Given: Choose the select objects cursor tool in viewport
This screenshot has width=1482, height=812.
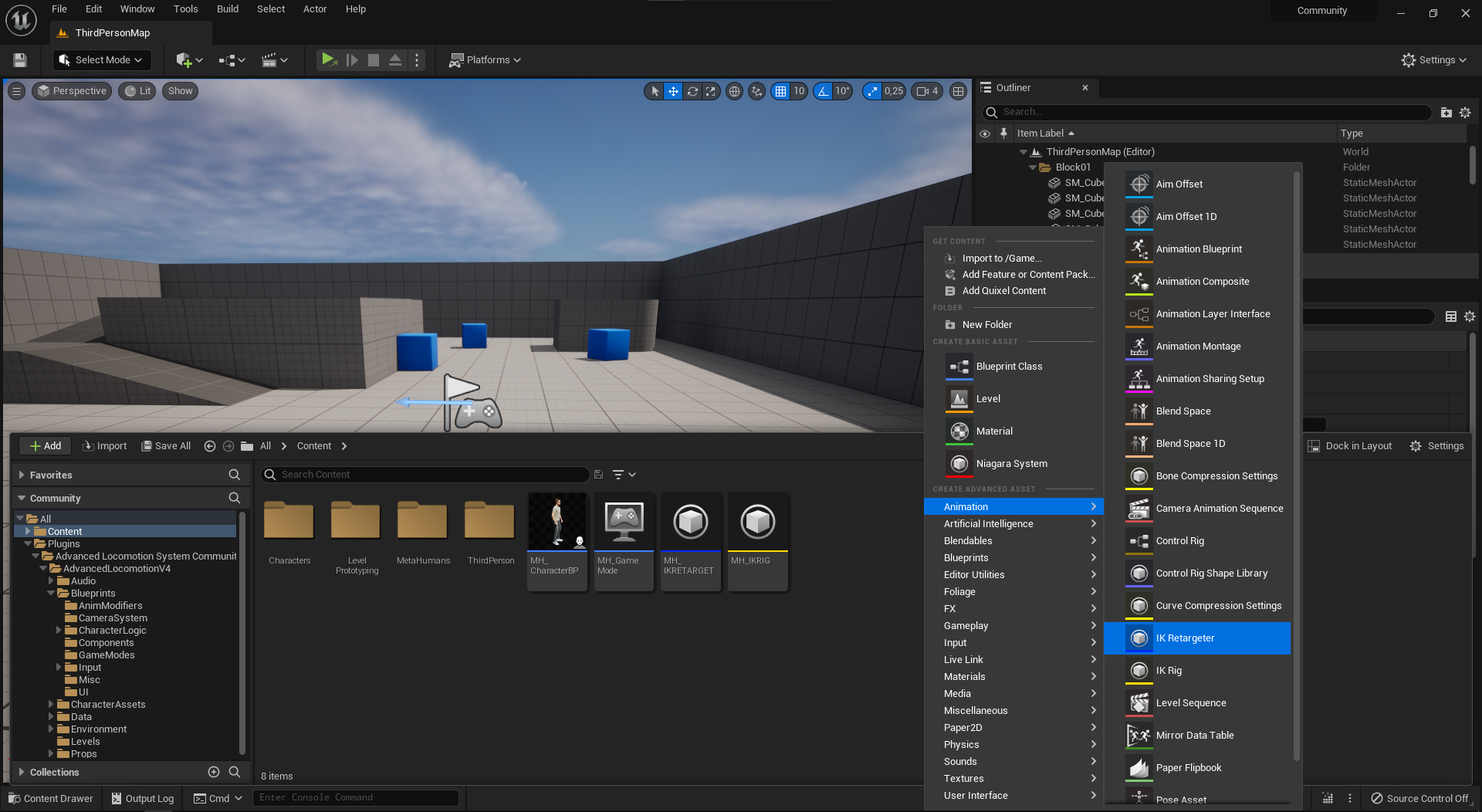Looking at the screenshot, I should click(655, 91).
